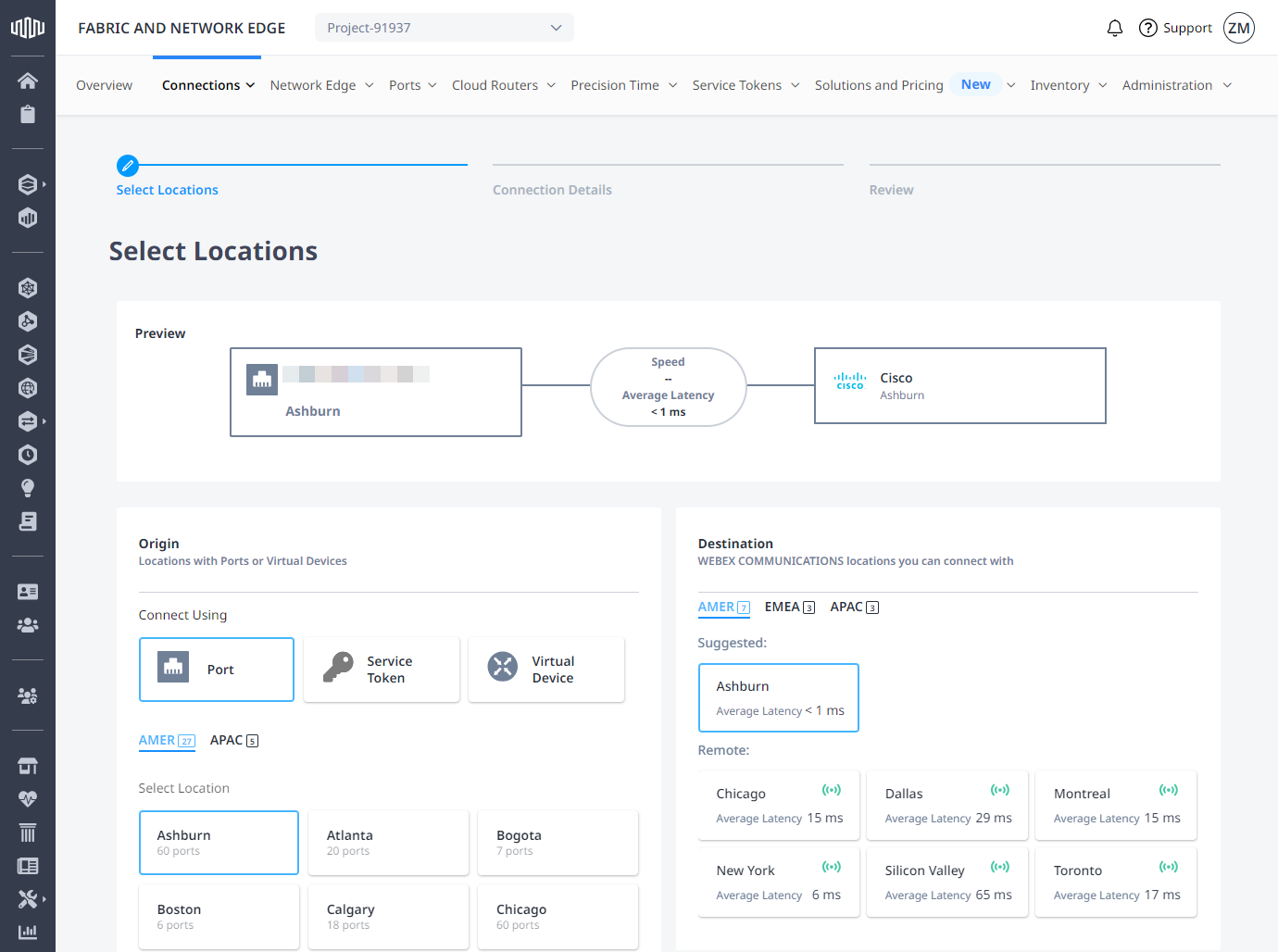This screenshot has height=952, width=1278.
Task: Click the Support help icon
Action: click(1148, 28)
